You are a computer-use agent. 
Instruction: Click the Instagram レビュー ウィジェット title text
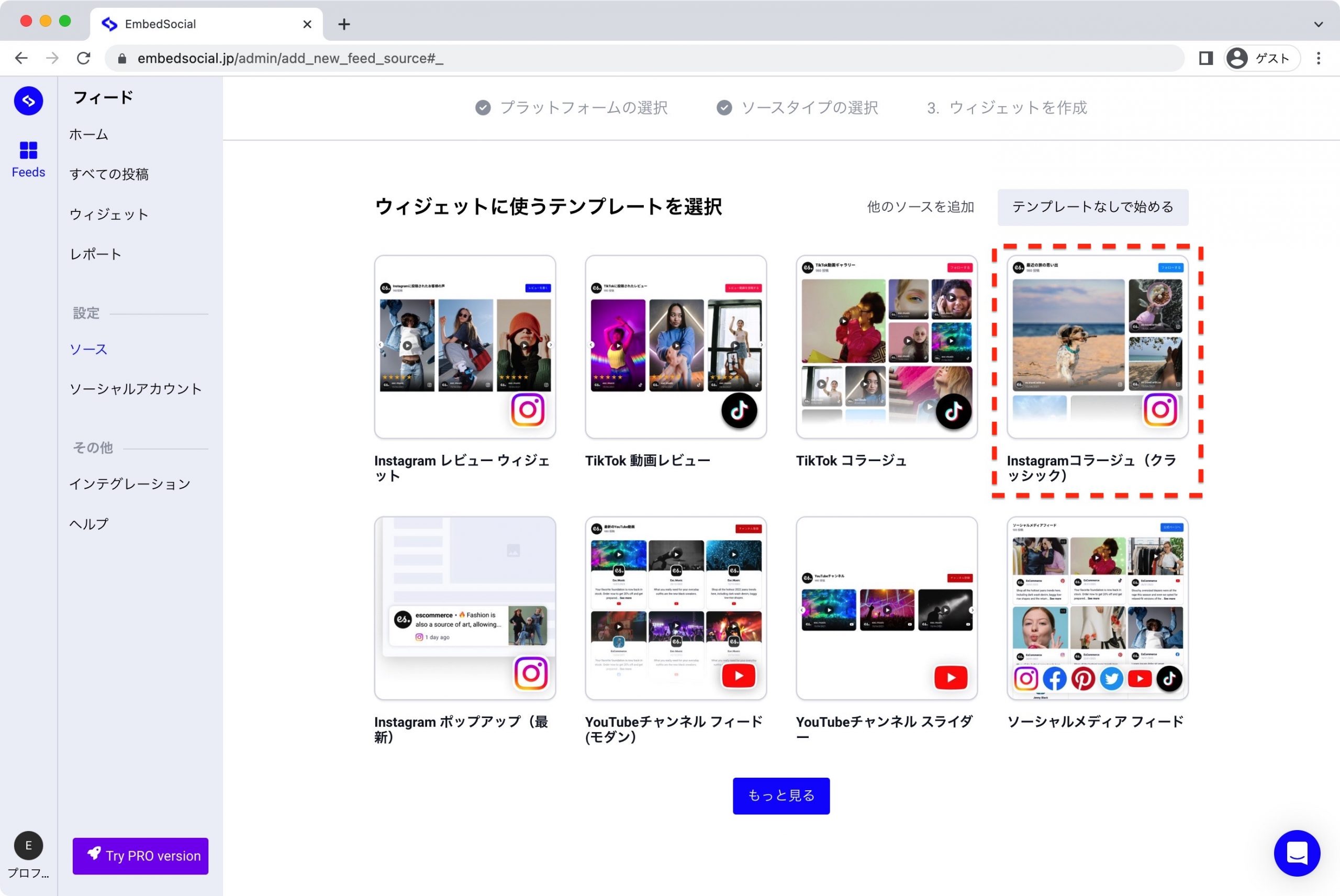point(462,468)
